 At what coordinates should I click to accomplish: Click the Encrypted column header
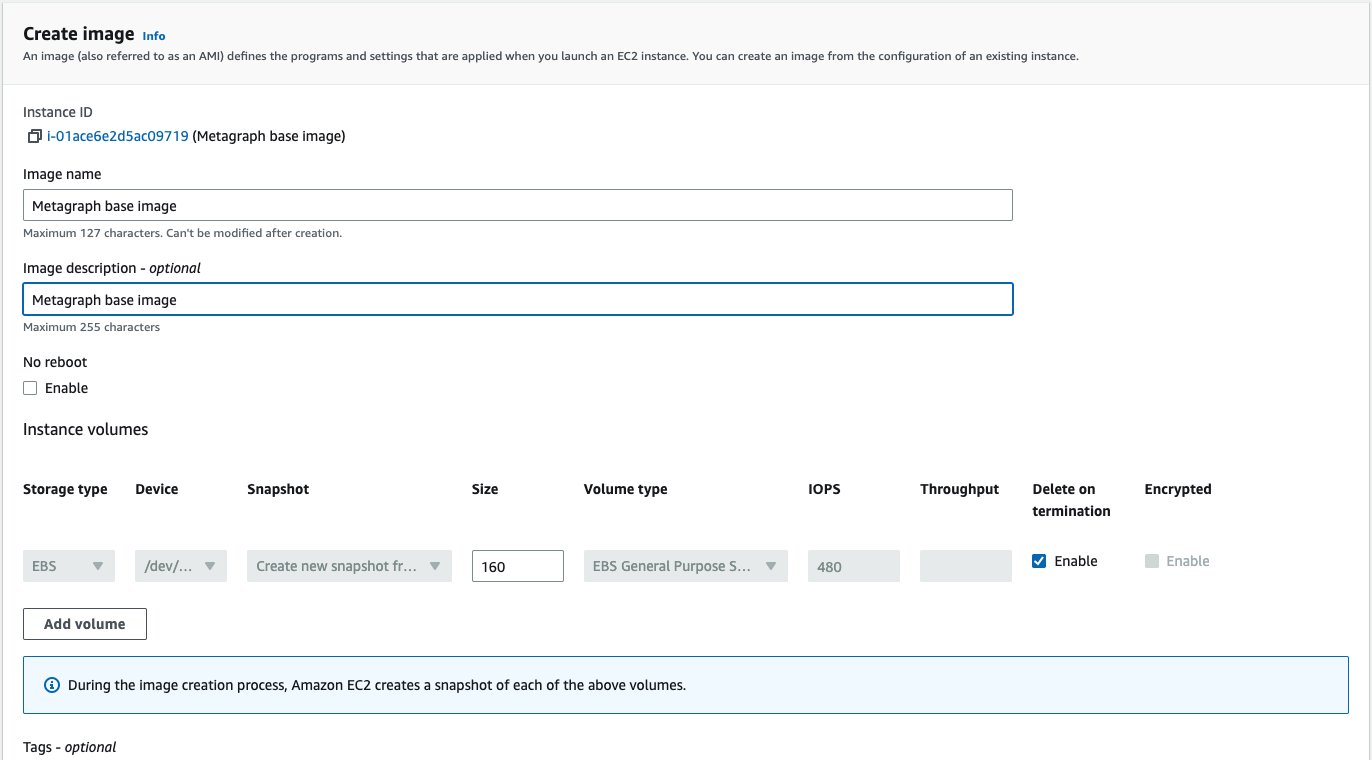[x=1178, y=489]
